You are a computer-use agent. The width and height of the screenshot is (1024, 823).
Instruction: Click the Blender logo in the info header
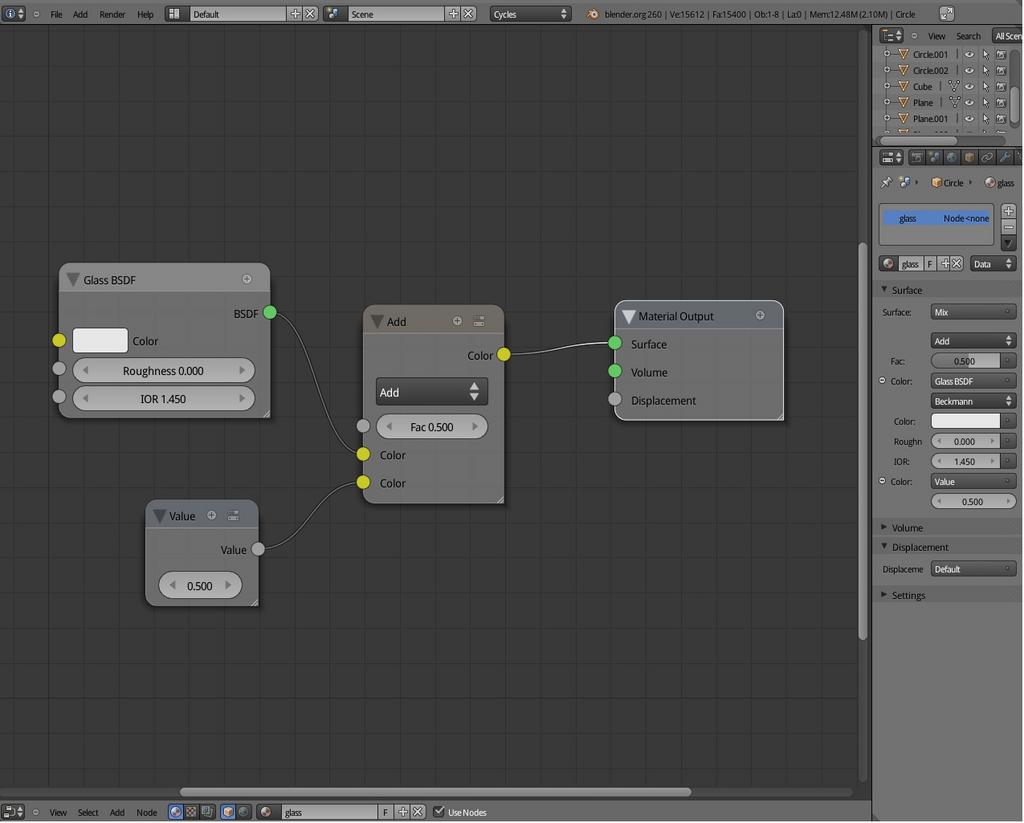(x=592, y=14)
